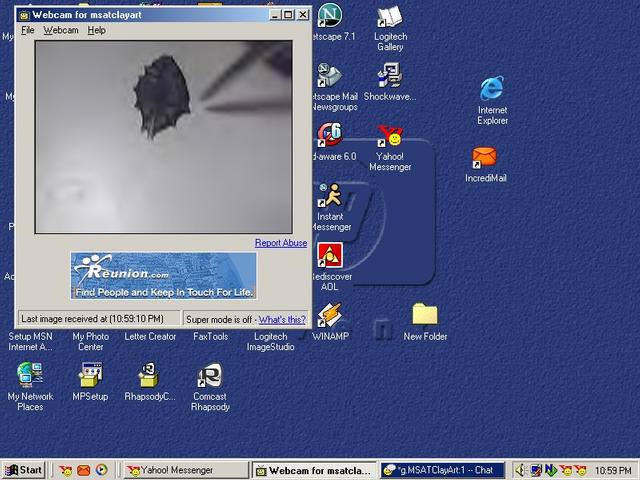Viewport: 640px width, 480px height.
Task: Open the File menu in Webcam window
Action: click(28, 30)
